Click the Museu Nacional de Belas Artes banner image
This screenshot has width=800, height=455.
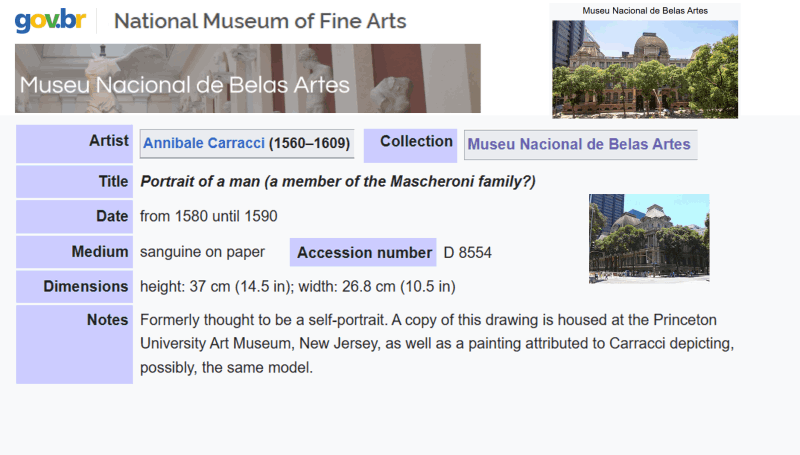[x=247, y=78]
